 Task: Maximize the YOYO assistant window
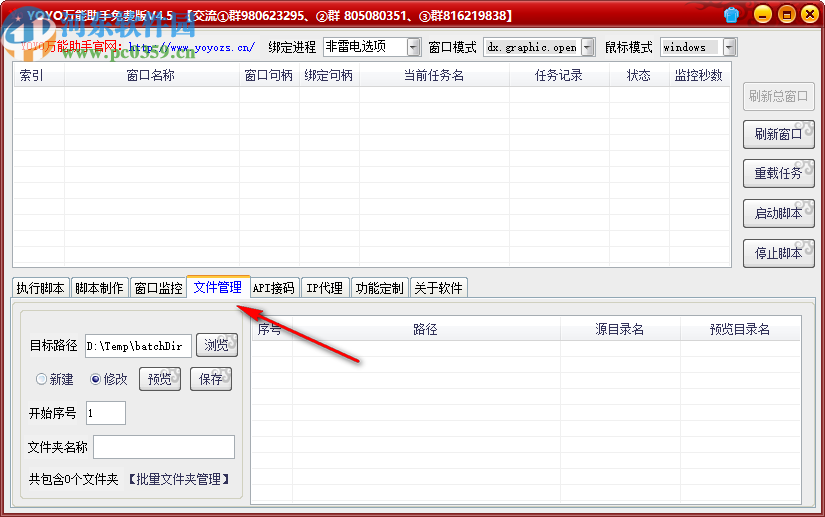coord(787,15)
